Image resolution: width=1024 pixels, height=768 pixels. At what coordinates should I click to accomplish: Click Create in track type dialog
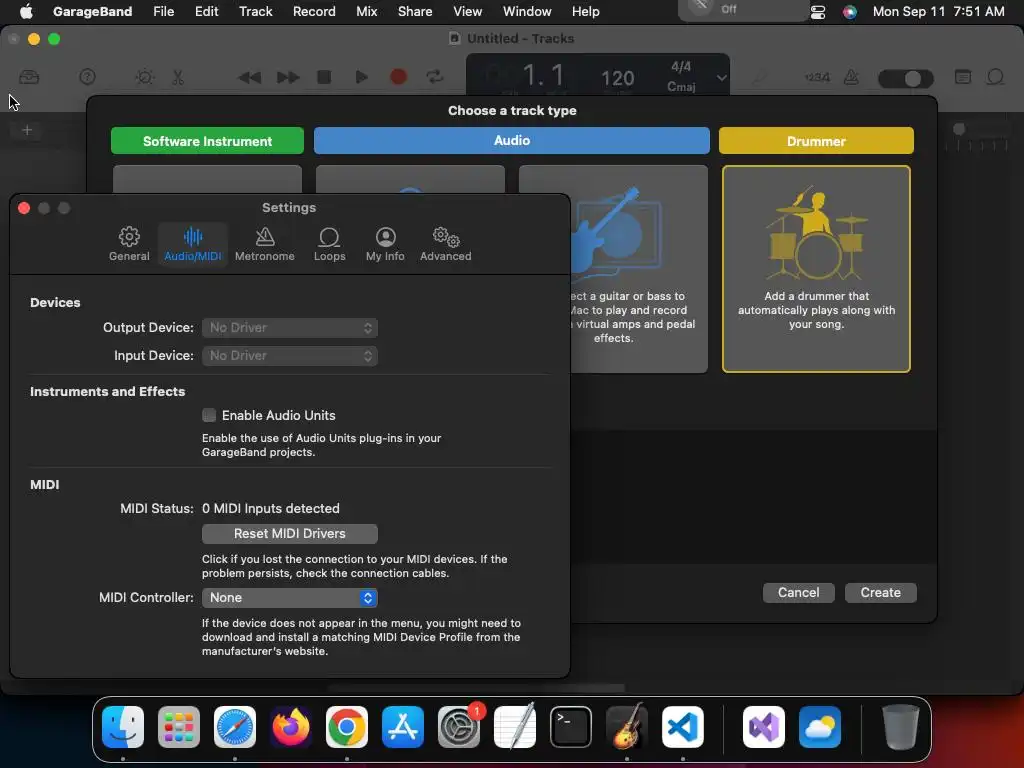[x=880, y=592]
